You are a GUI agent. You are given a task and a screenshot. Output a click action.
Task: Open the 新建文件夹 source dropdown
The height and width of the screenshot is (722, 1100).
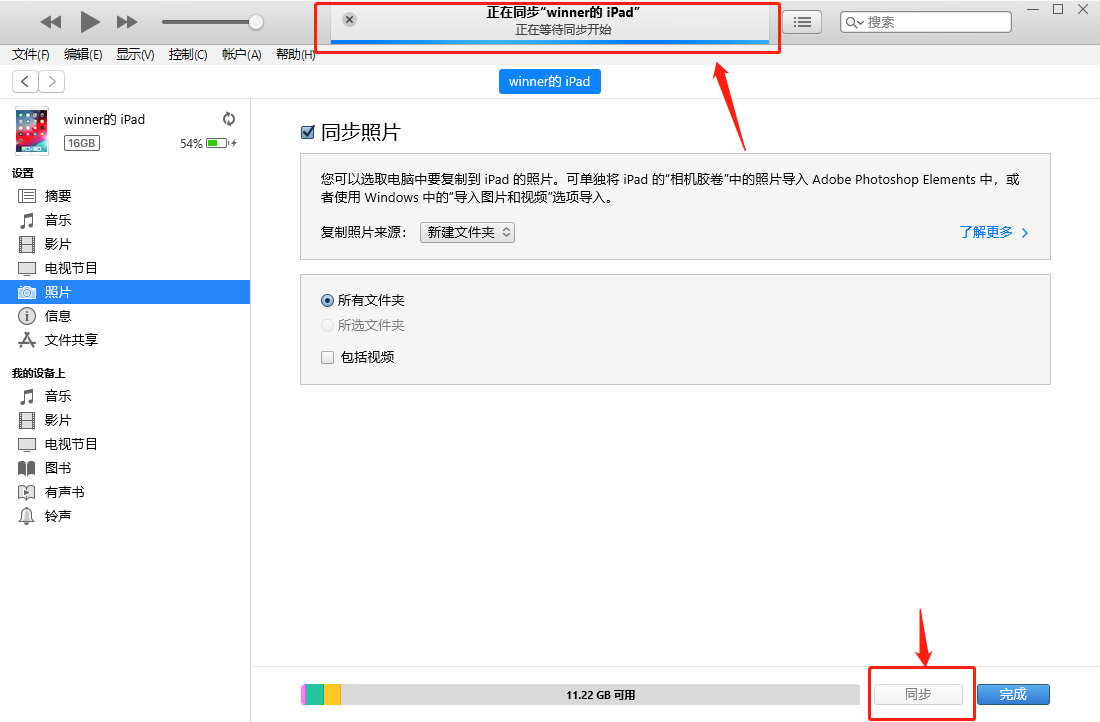(x=467, y=232)
